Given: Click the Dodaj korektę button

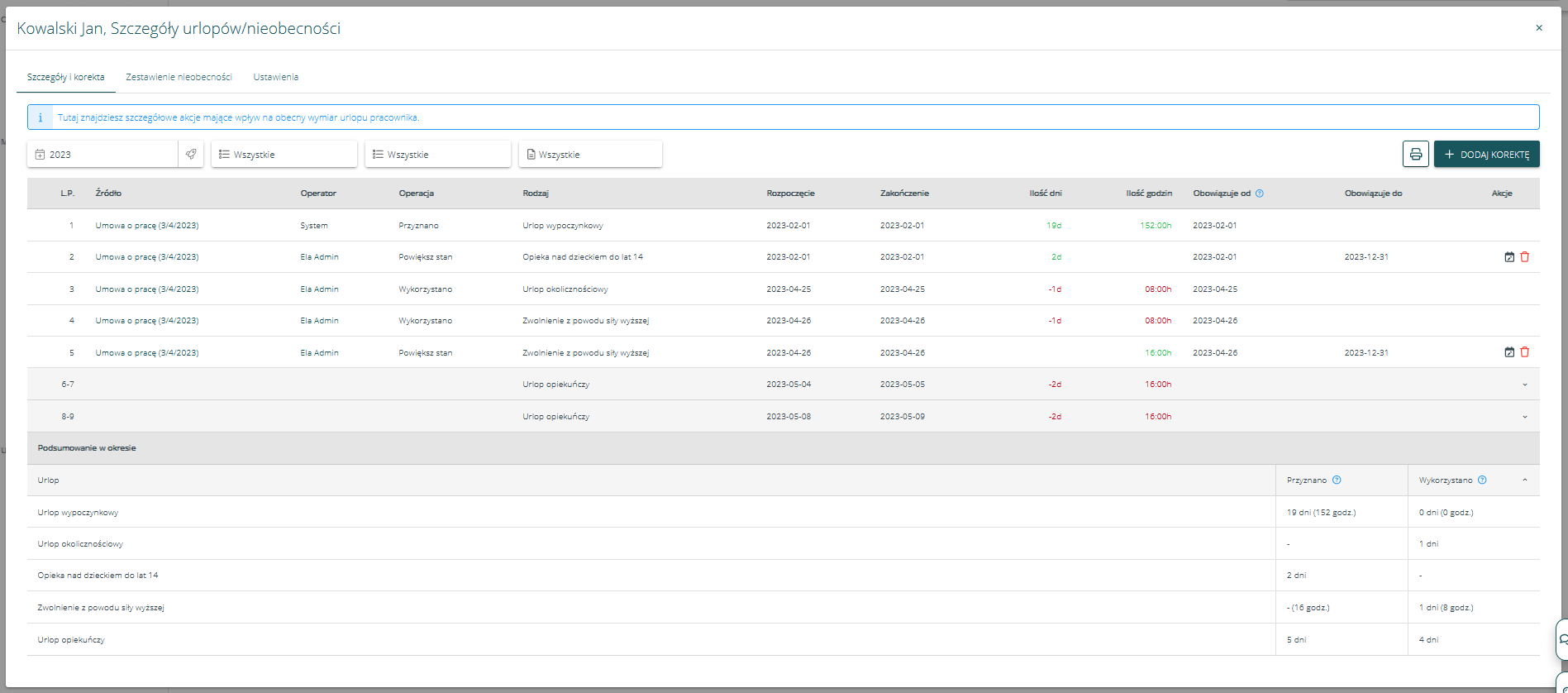Looking at the screenshot, I should [1486, 155].
